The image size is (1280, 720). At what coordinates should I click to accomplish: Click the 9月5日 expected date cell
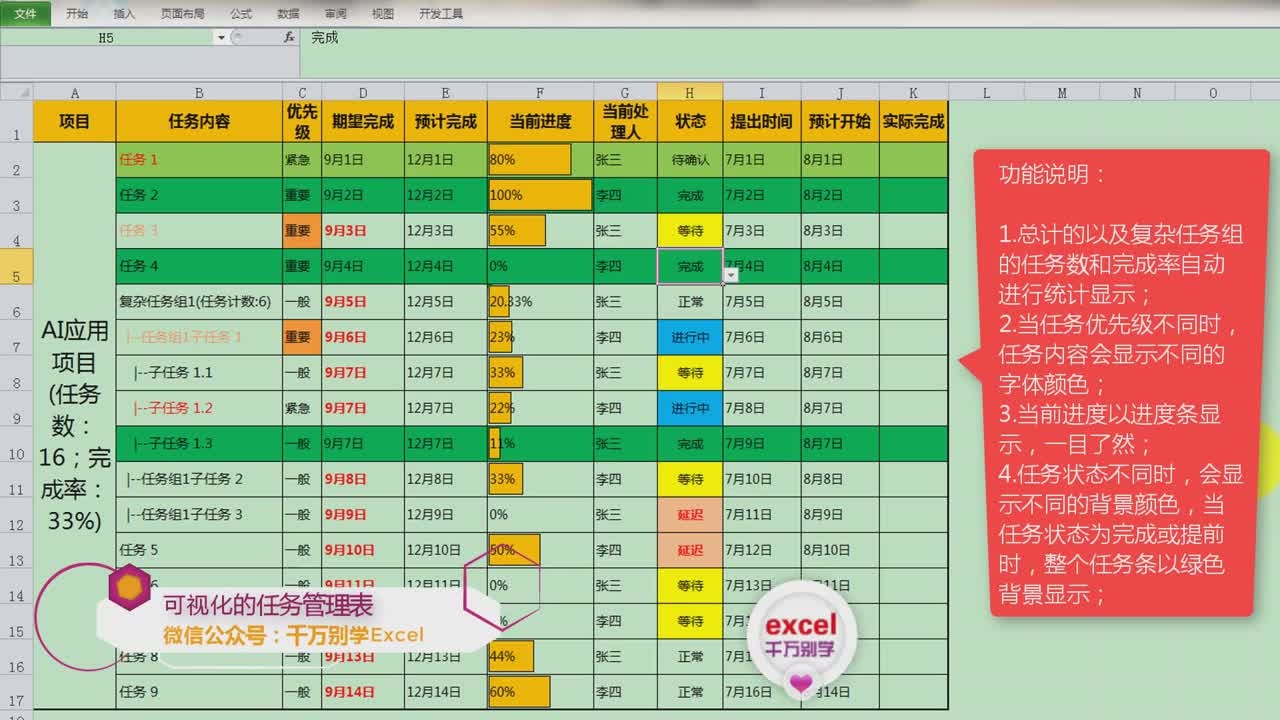coord(363,302)
